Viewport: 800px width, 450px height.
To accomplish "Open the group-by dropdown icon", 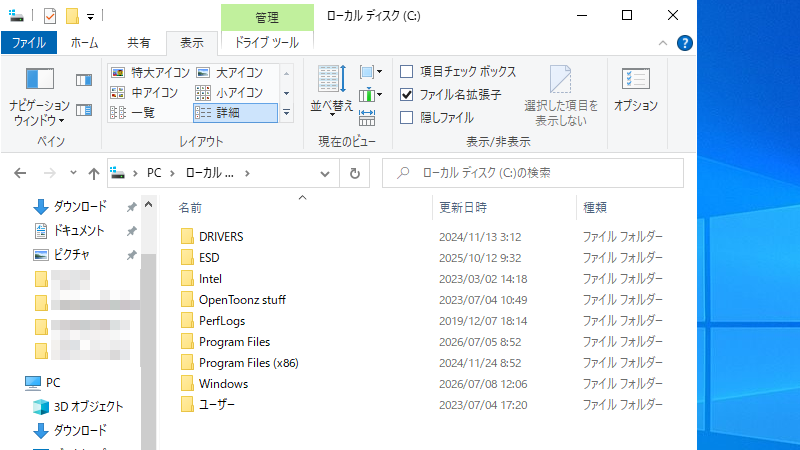I will (x=371, y=72).
